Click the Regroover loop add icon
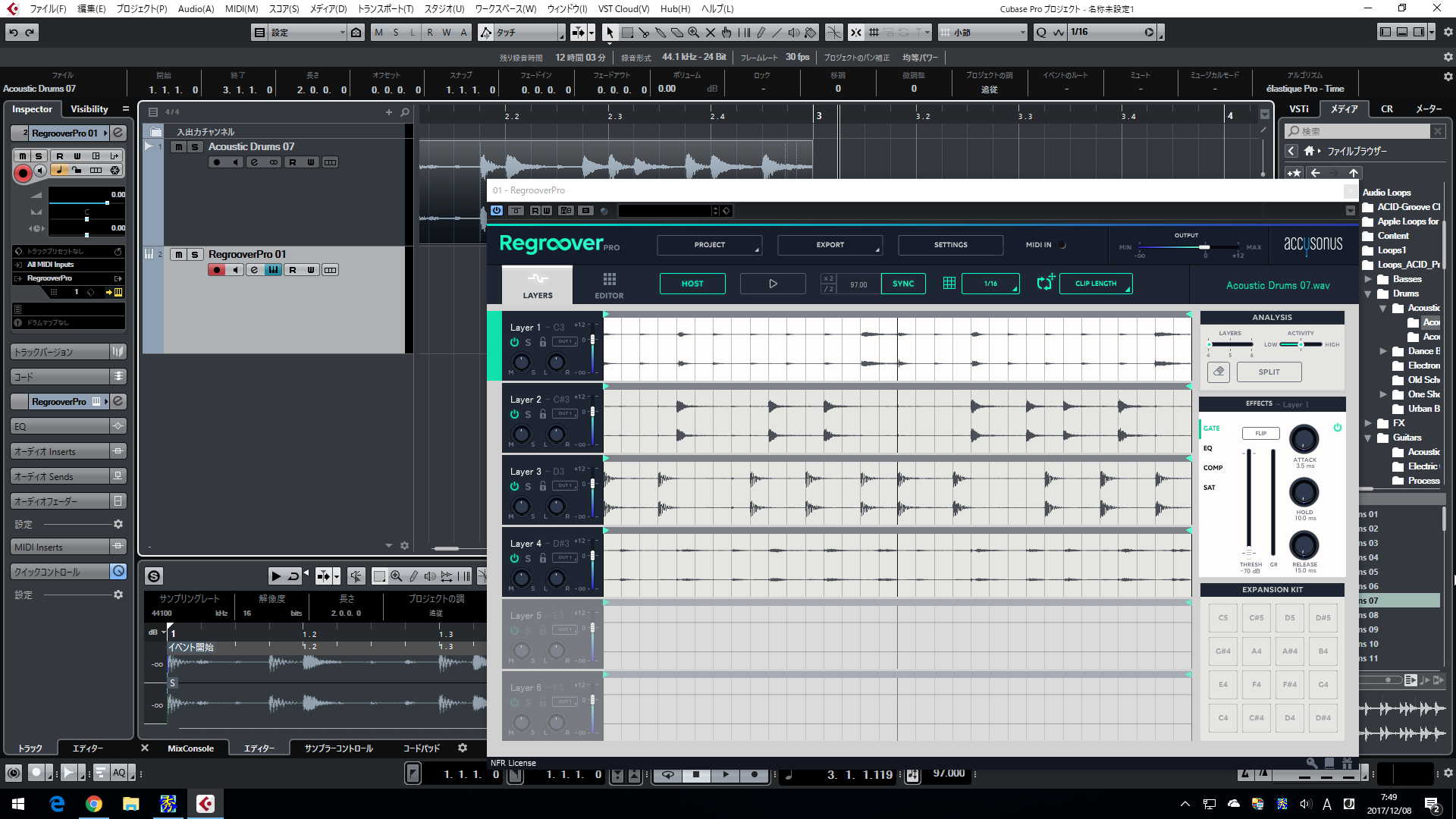This screenshot has width=1456, height=819. [1046, 283]
